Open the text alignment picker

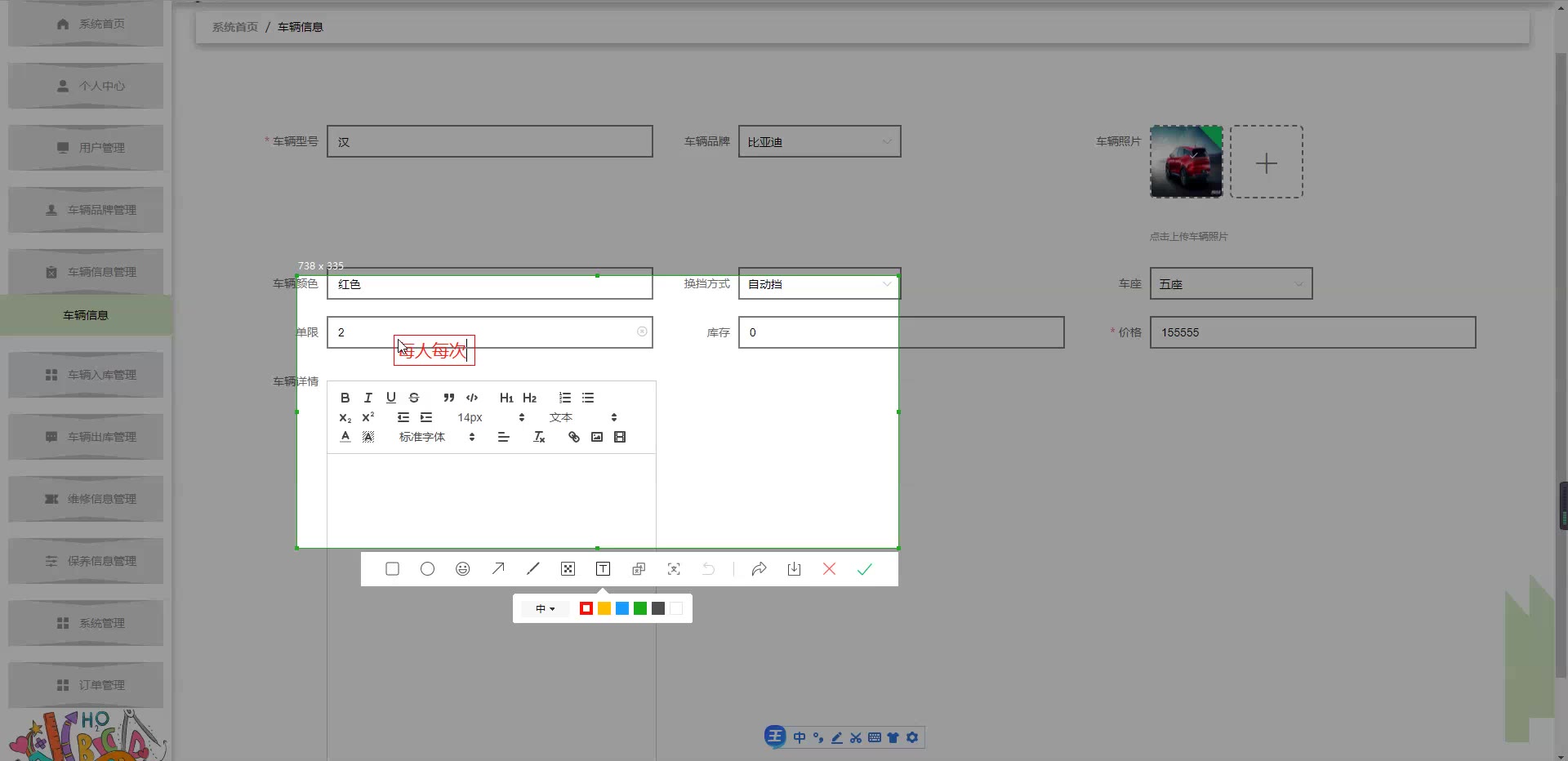click(x=503, y=437)
